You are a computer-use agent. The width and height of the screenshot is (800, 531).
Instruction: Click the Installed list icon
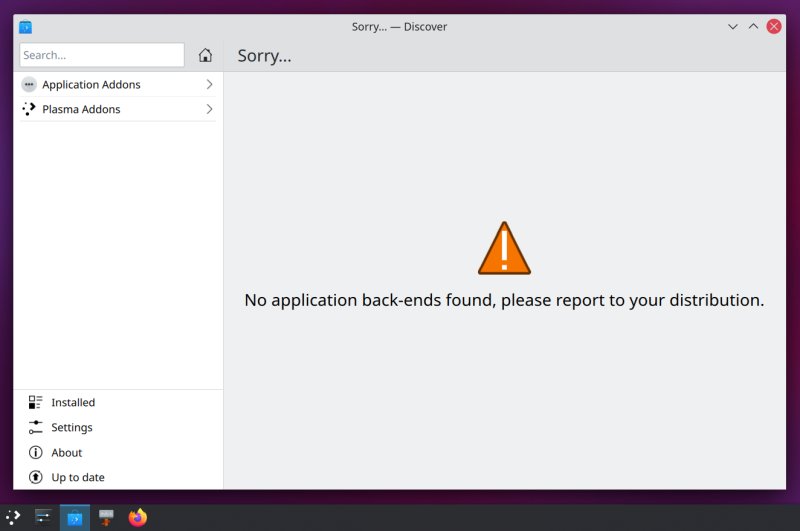click(36, 402)
